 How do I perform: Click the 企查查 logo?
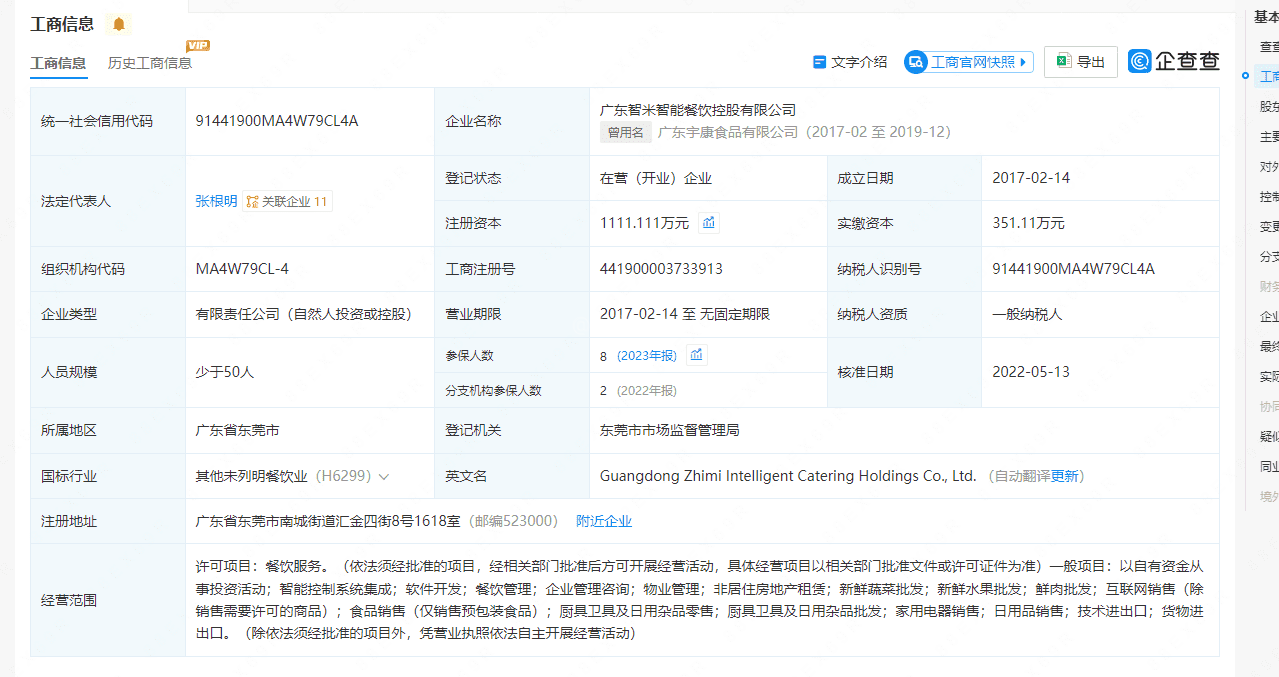[1174, 61]
